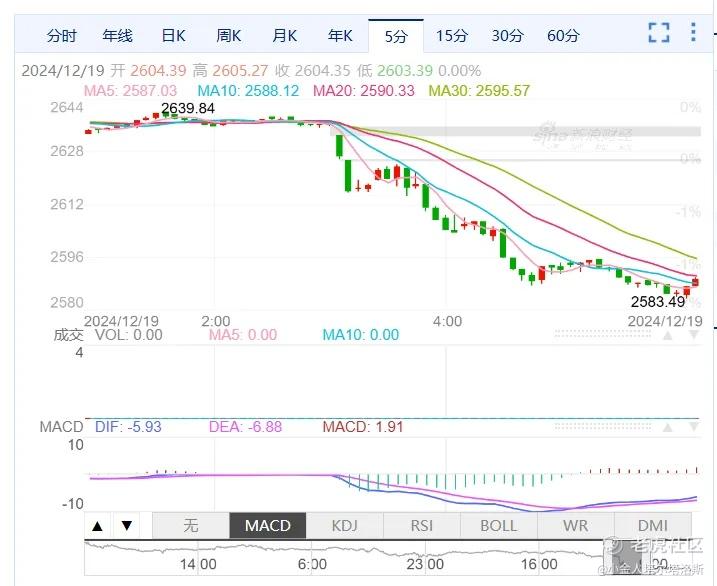
Task: Click the MA30: 2595.57 legend value
Action: click(479, 91)
